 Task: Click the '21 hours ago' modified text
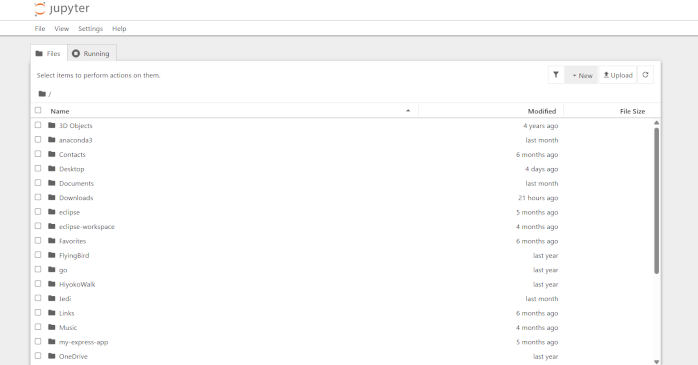point(538,198)
